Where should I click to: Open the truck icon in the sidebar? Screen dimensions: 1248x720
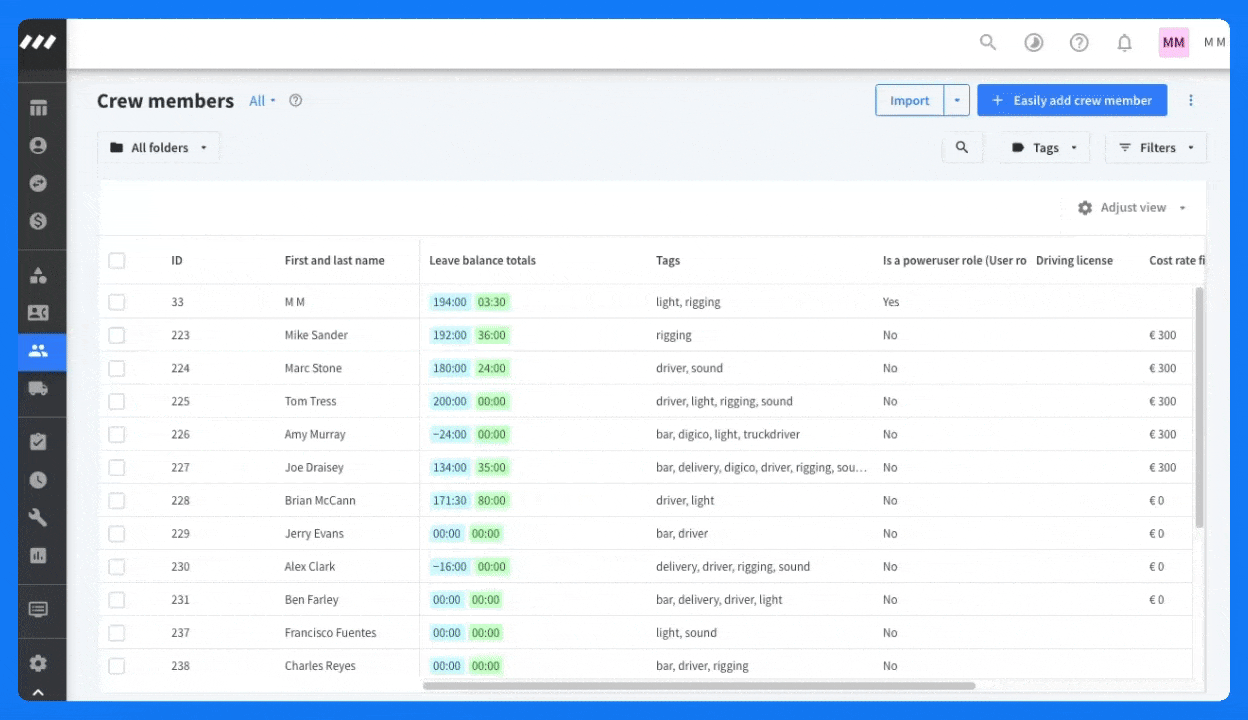(38, 388)
